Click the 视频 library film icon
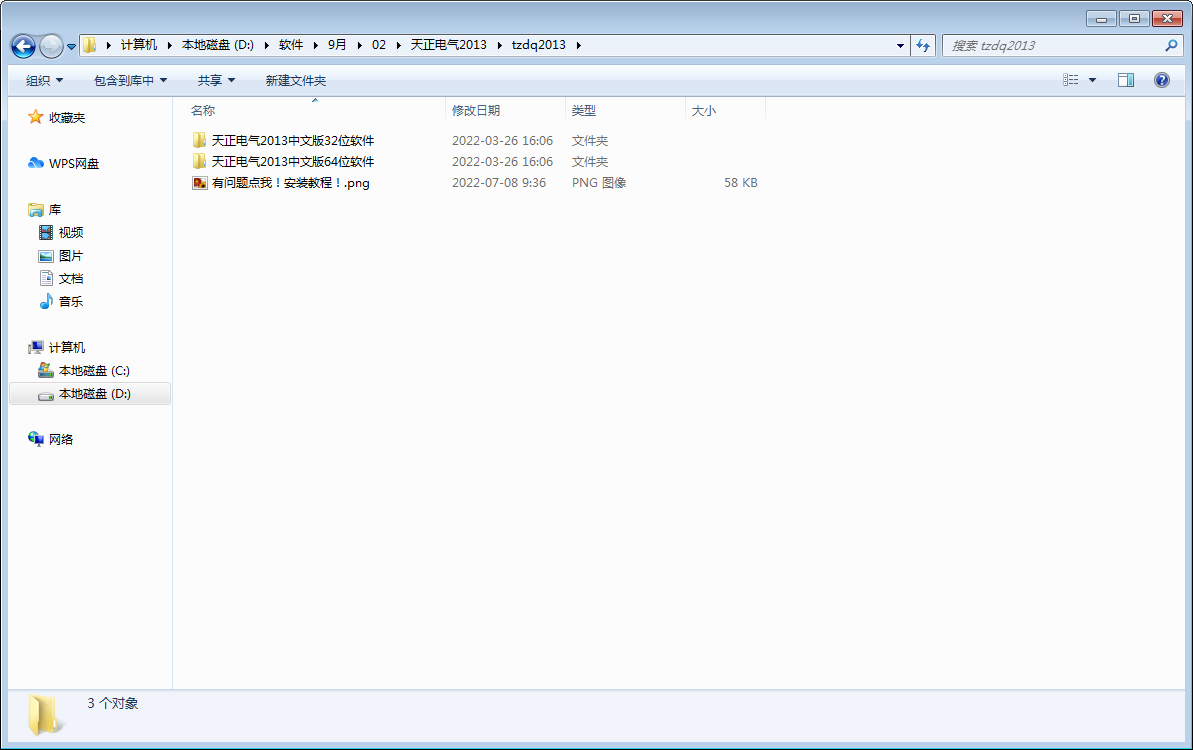Image resolution: width=1193 pixels, height=750 pixels. (46, 232)
